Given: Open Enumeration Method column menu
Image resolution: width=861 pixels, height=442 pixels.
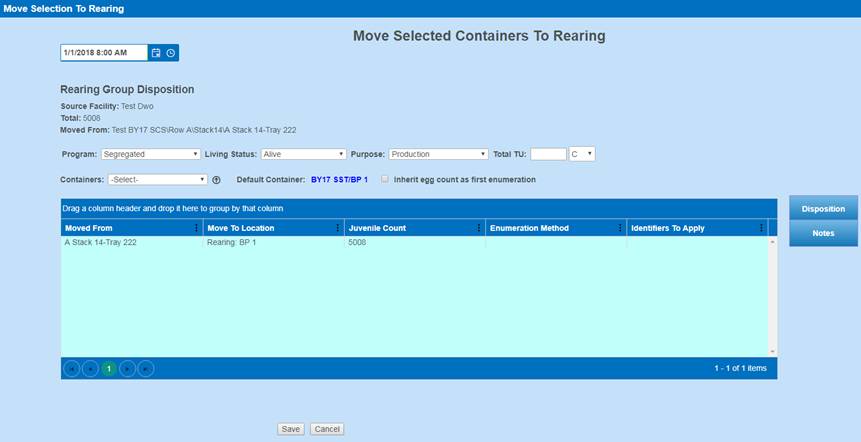Looking at the screenshot, I should click(620, 228).
